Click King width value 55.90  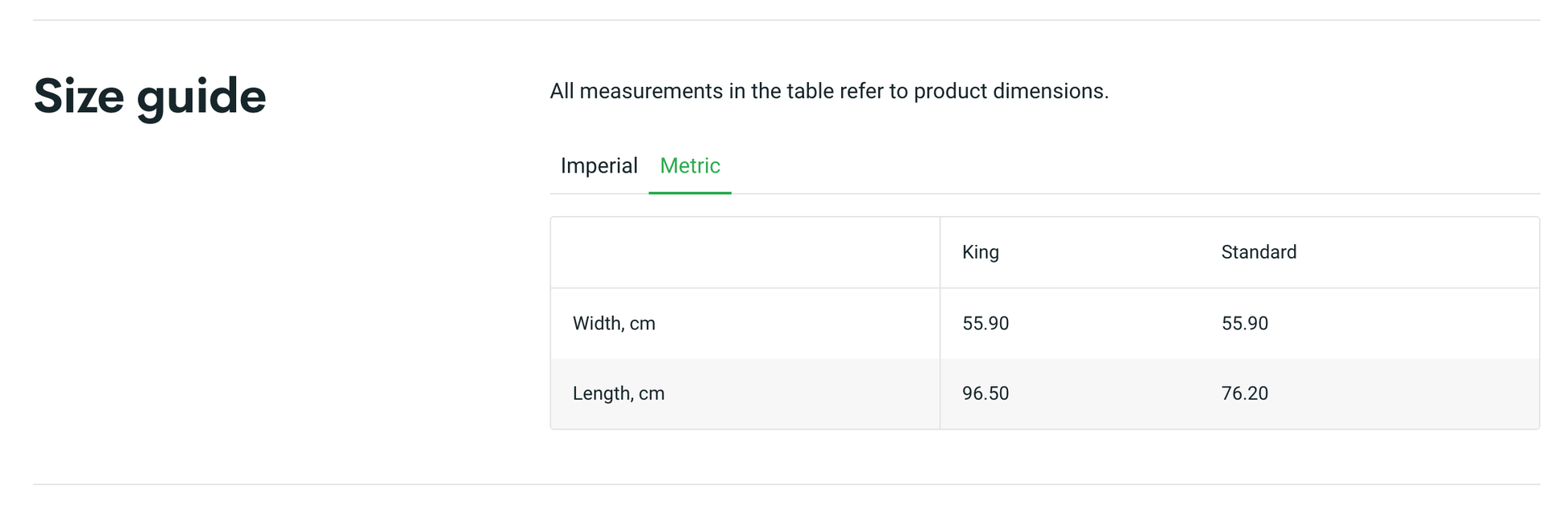985,324
